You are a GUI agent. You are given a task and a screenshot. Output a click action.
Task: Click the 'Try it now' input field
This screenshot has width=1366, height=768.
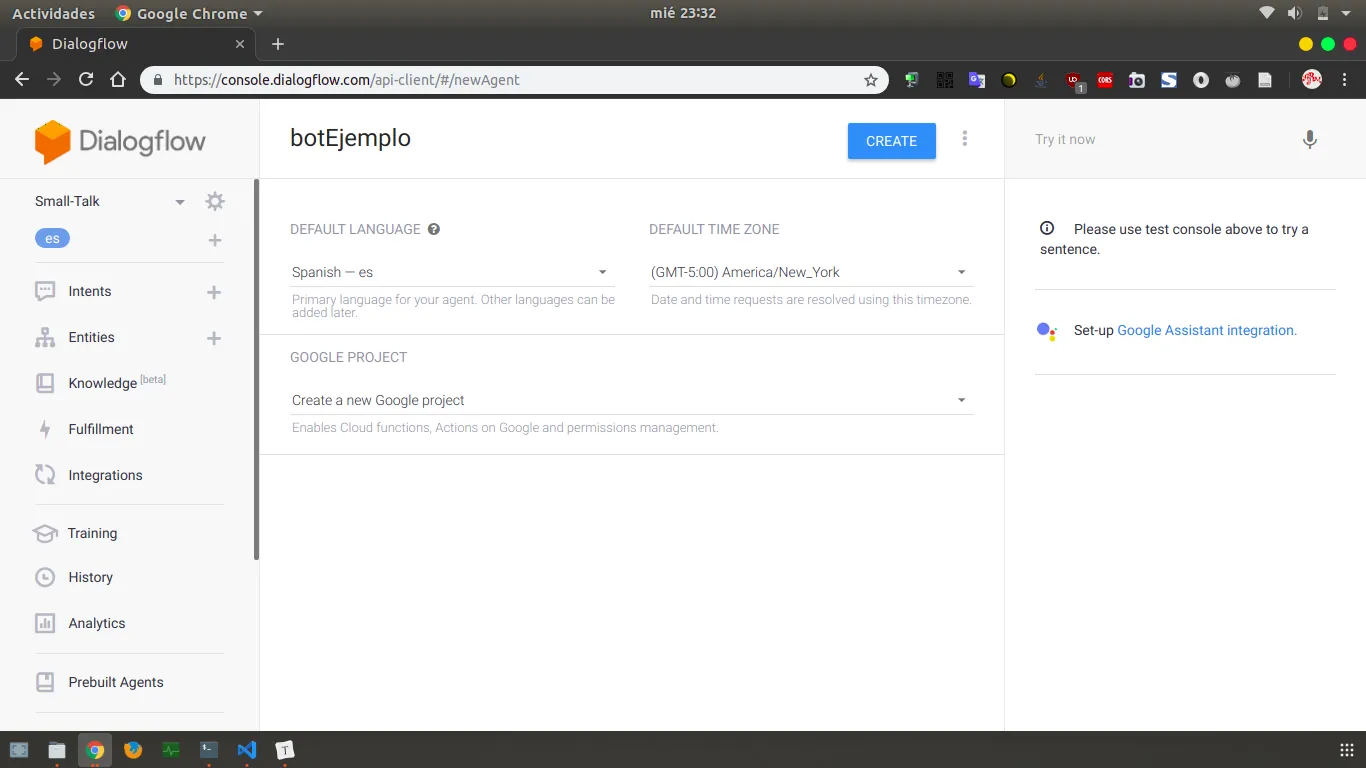1160,140
